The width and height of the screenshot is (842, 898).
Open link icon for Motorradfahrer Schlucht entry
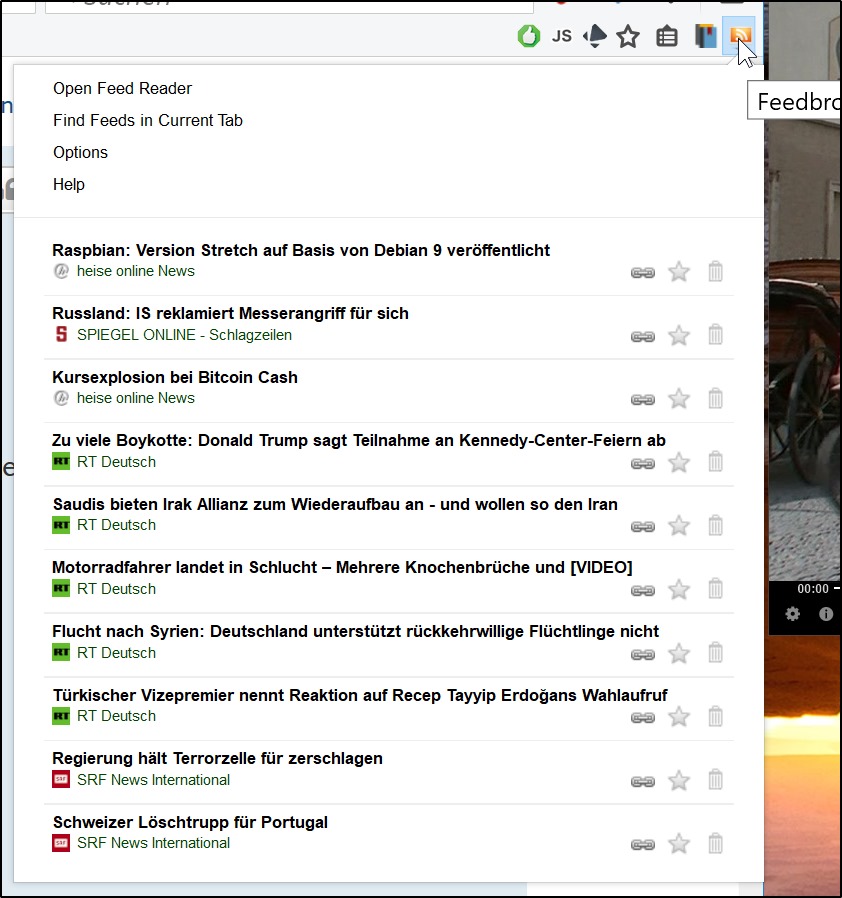tap(643, 590)
